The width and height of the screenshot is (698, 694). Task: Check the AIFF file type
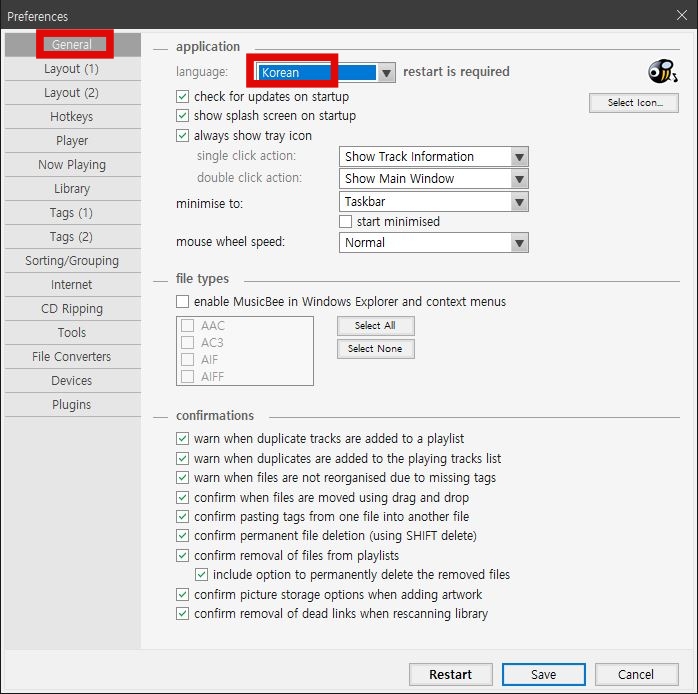187,377
